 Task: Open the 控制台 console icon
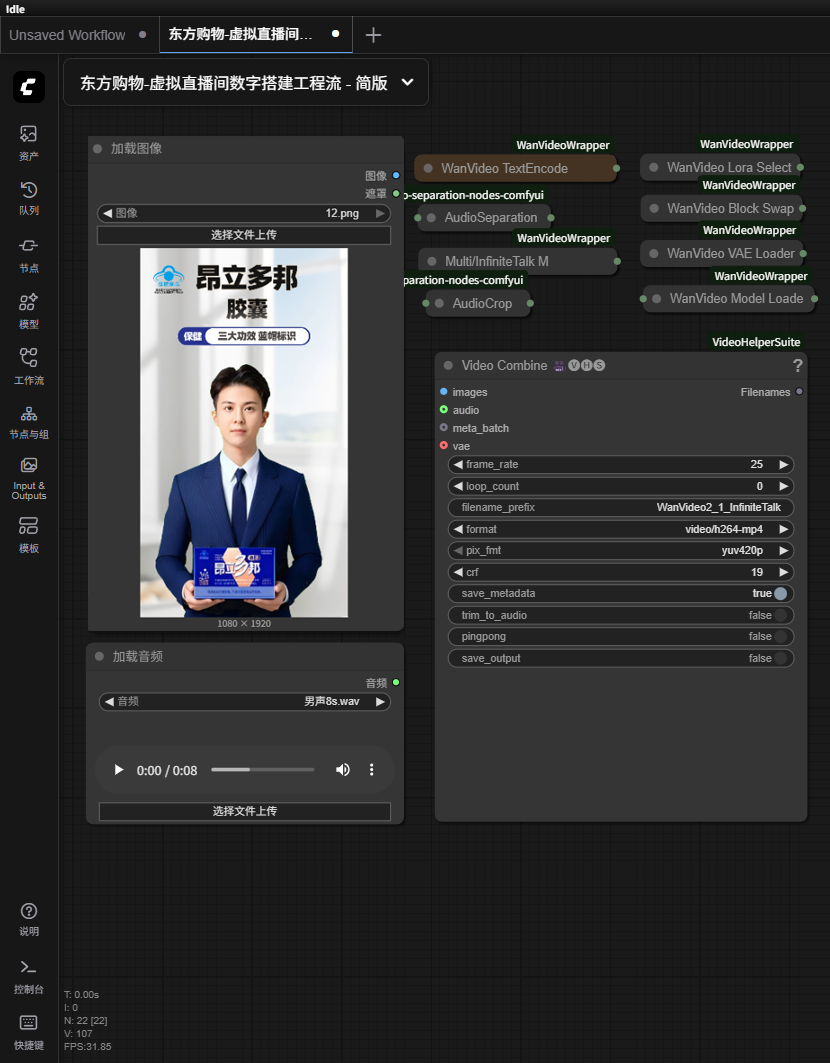28,975
